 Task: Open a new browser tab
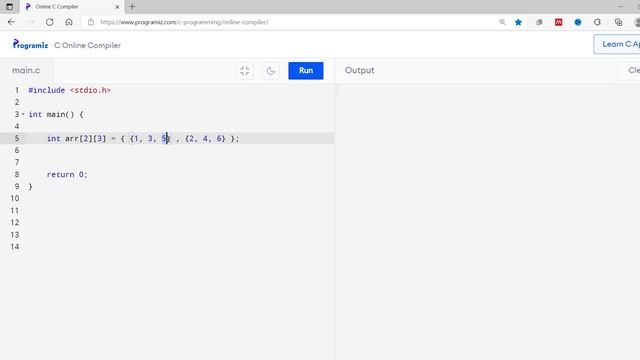132,7
